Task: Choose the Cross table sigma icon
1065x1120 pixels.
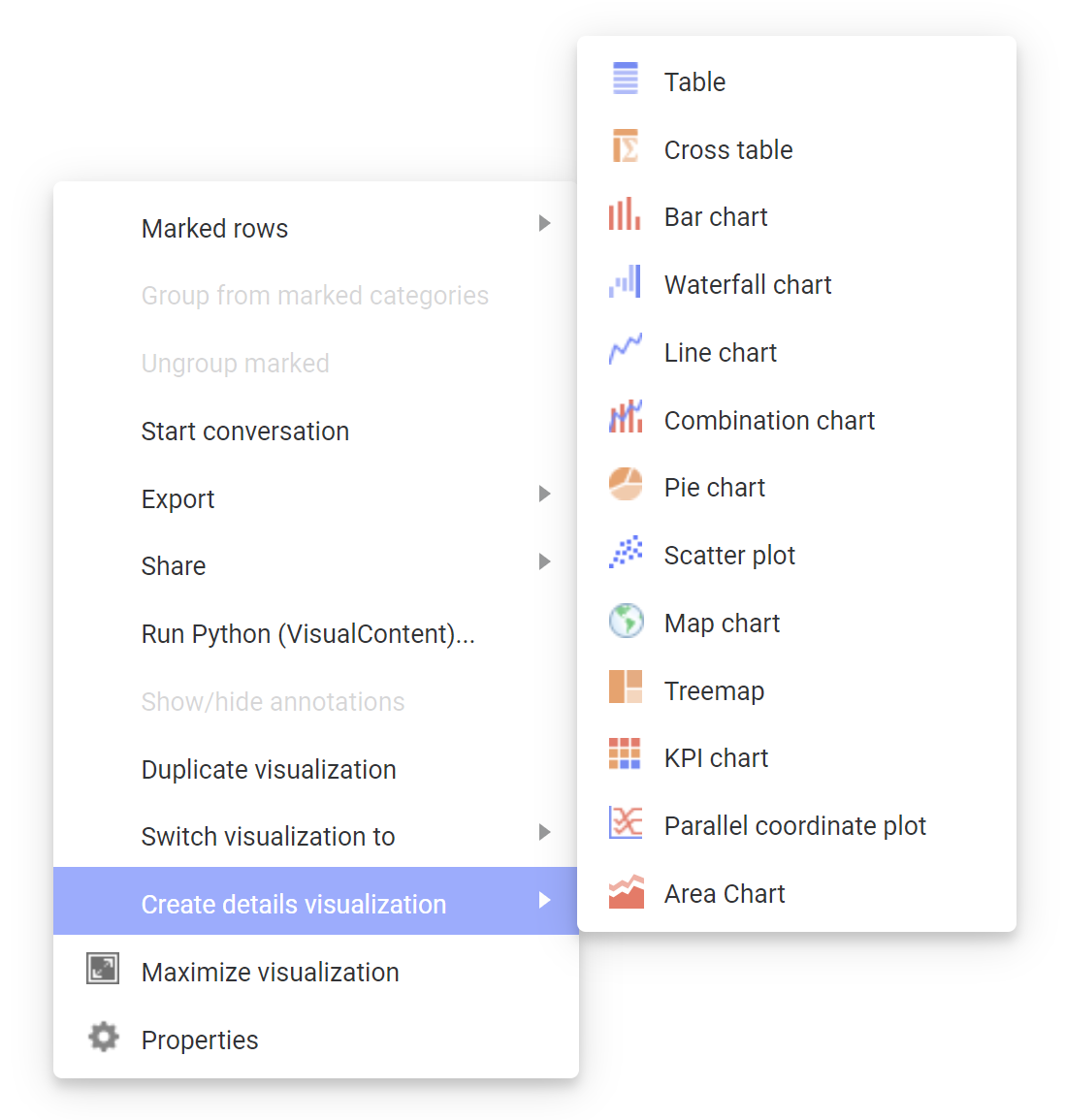Action: pyautogui.click(x=625, y=145)
